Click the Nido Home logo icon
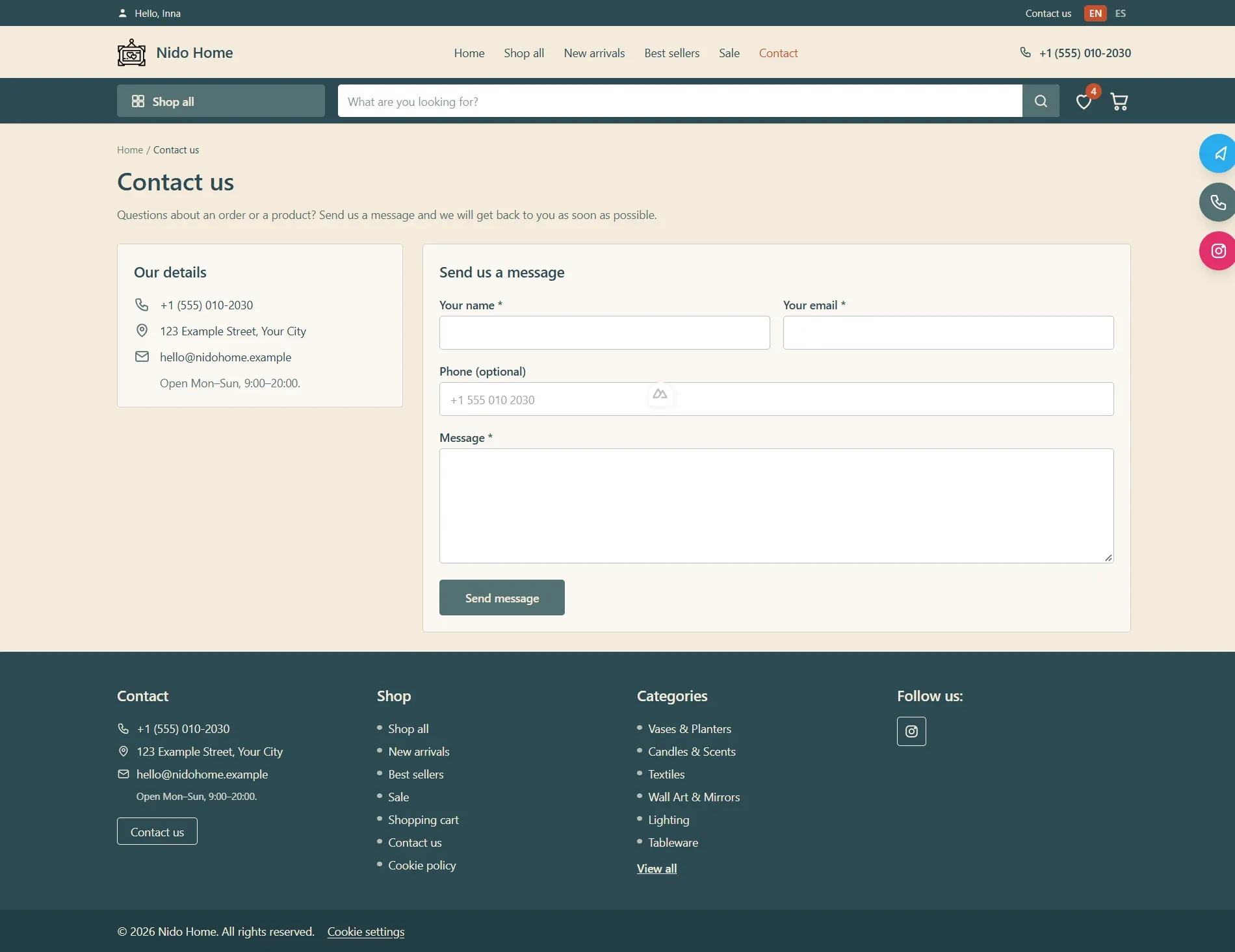Image resolution: width=1235 pixels, height=952 pixels. (x=131, y=53)
